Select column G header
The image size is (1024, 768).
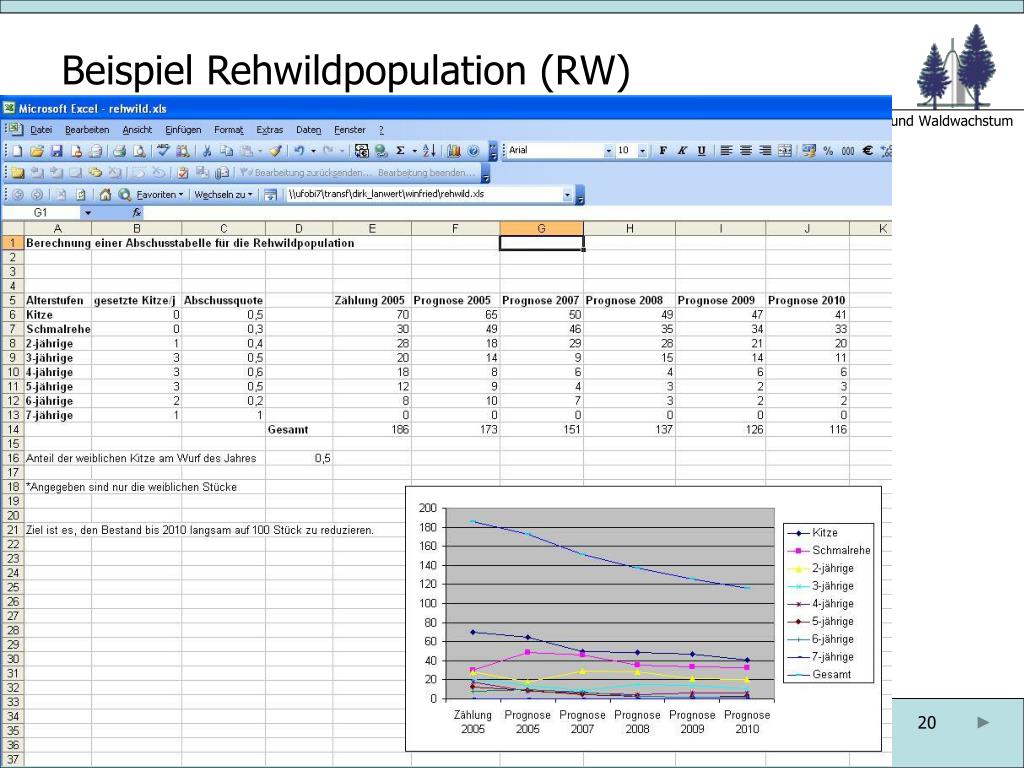point(541,229)
